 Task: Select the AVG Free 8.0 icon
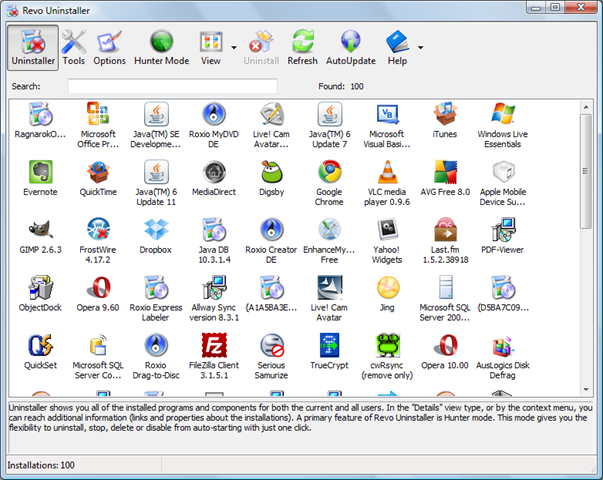(445, 172)
